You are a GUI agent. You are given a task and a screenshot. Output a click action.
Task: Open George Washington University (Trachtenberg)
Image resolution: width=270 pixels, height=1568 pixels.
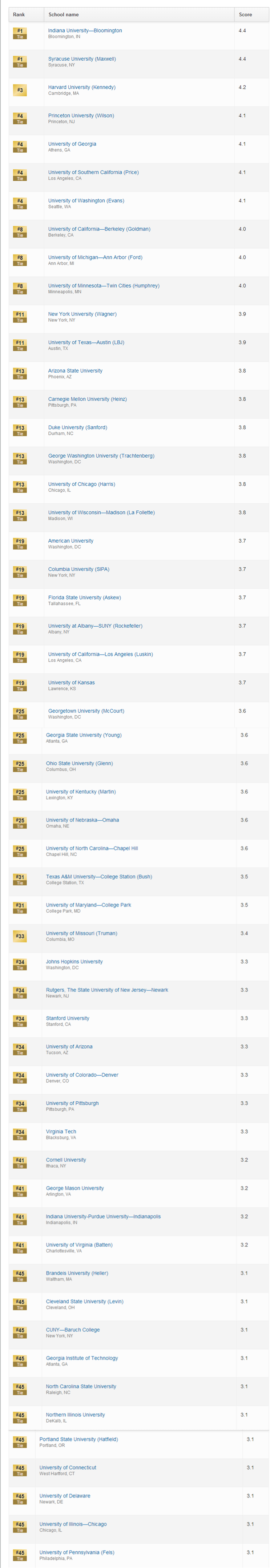pos(101,456)
